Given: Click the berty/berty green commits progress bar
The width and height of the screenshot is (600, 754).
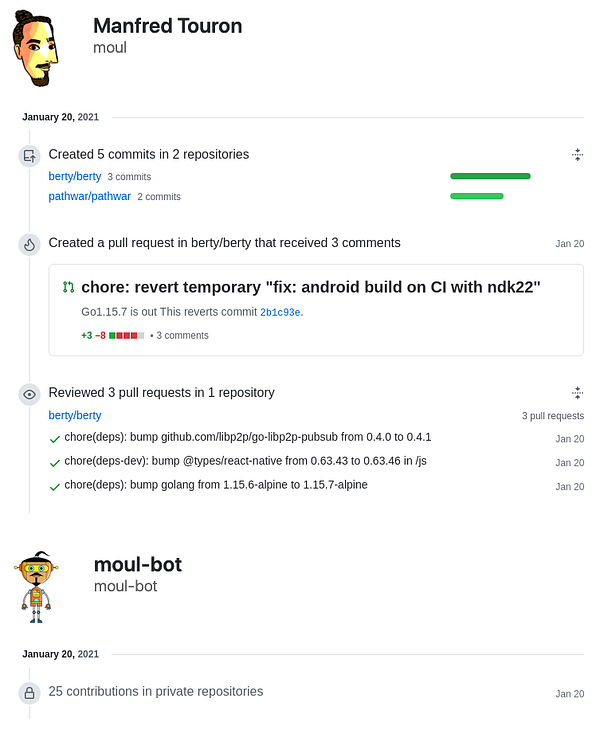Looking at the screenshot, I should coord(490,176).
